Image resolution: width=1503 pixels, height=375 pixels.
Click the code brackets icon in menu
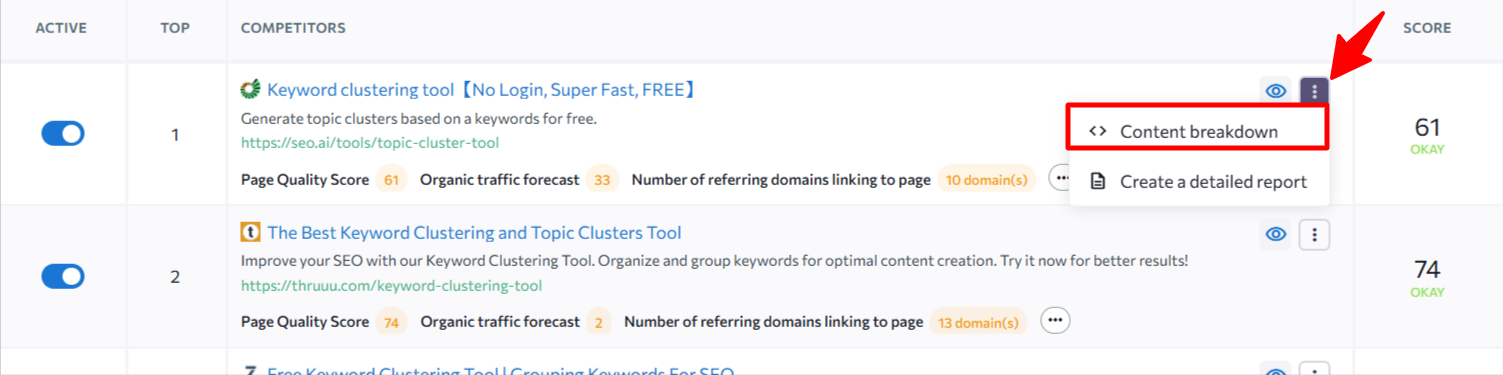(x=1097, y=131)
